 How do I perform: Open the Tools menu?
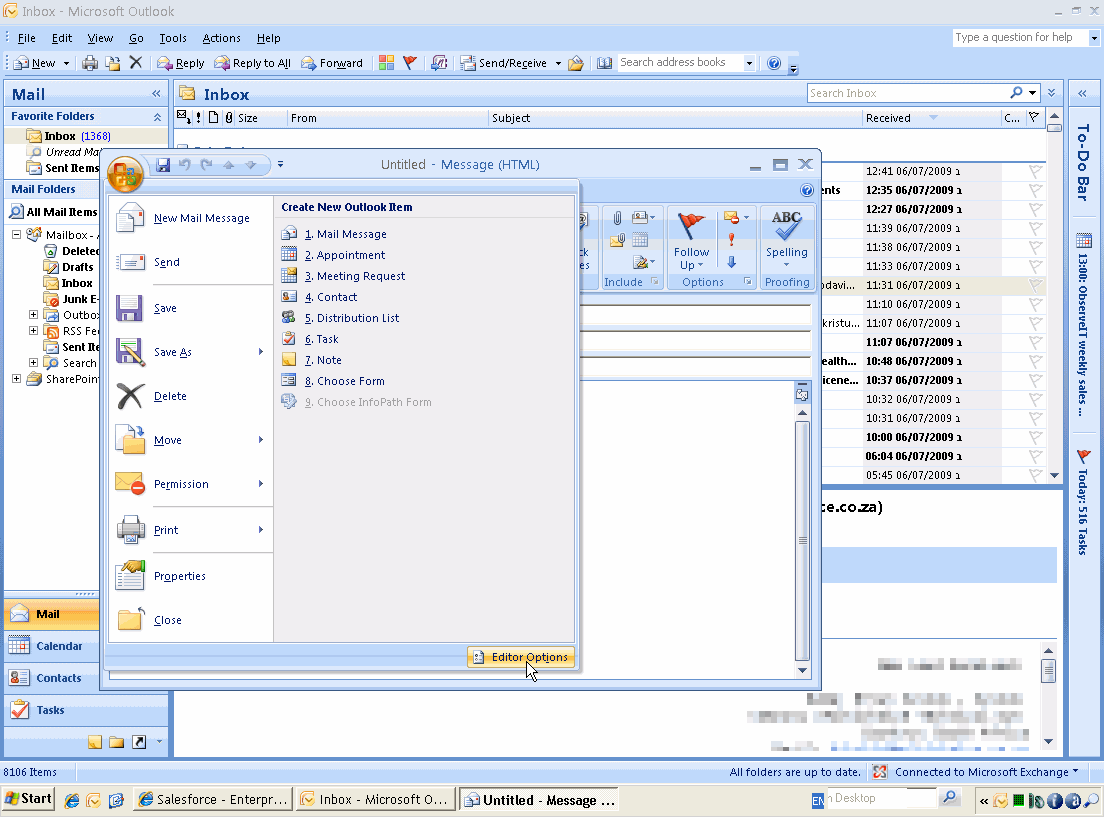172,38
